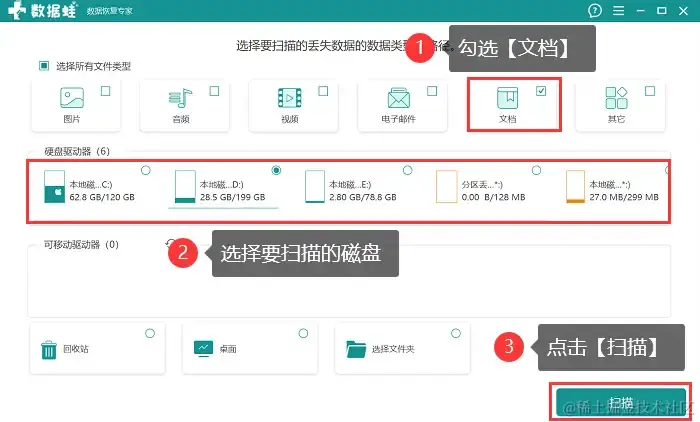Click the lost partition 128 MB icon
This screenshot has width=700, height=422.
coord(446,187)
